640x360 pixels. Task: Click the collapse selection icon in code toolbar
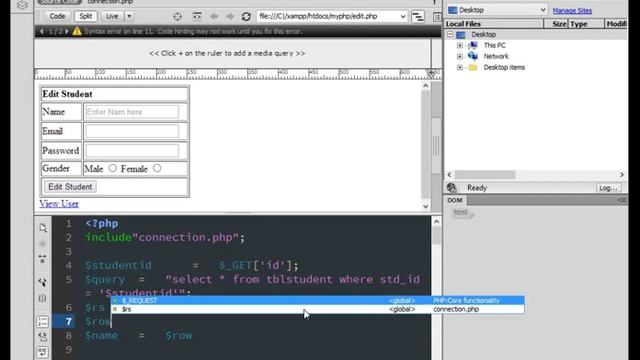pyautogui.click(x=42, y=259)
